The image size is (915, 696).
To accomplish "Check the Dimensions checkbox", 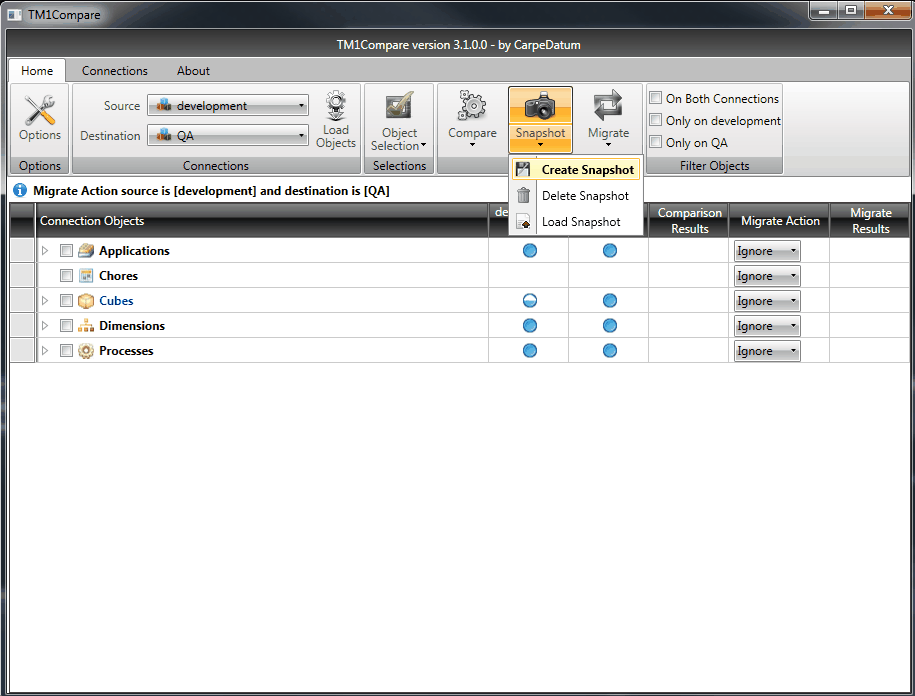I will pos(67,326).
